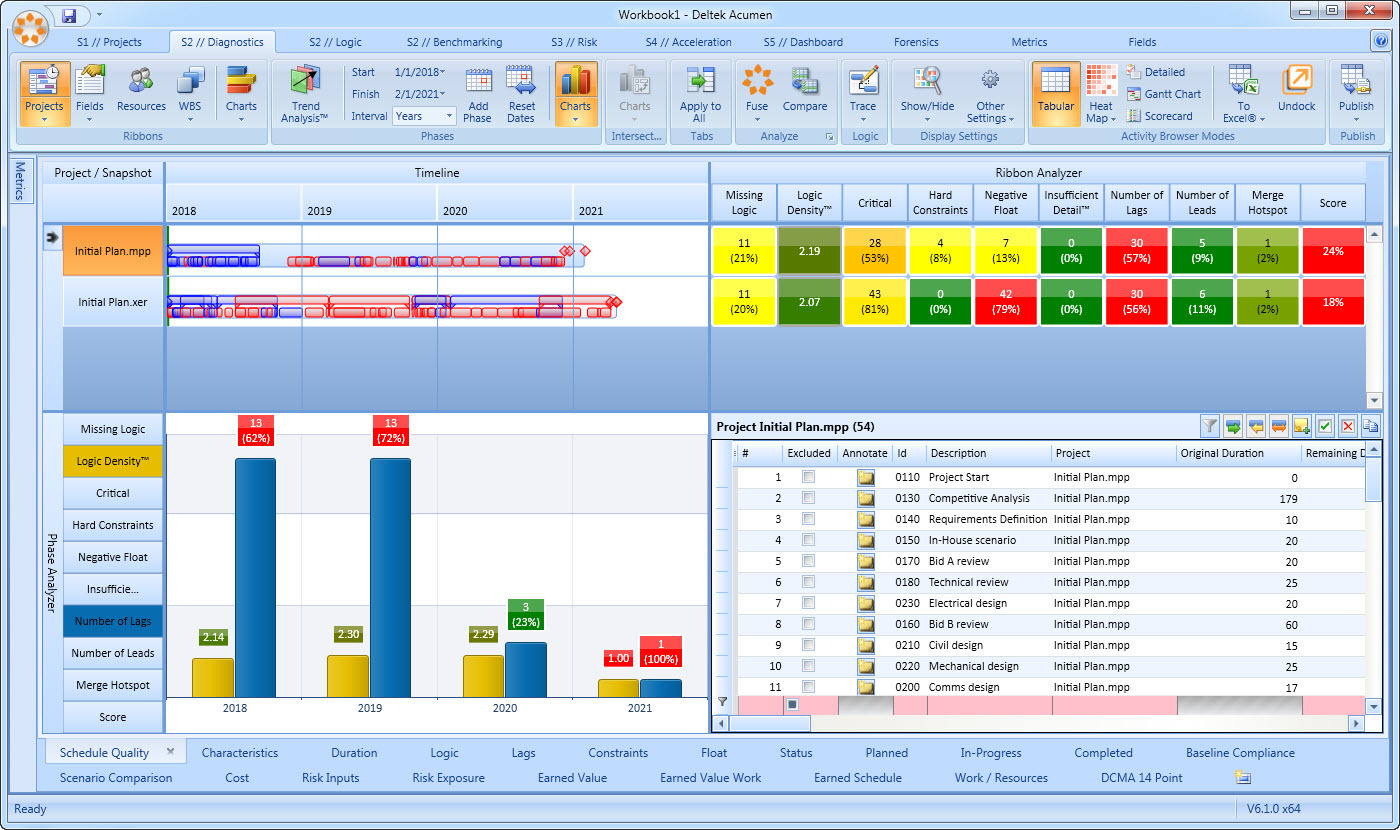This screenshot has height=830, width=1400.
Task: Open Trend Analysis tool in ribbon
Action: point(305,93)
